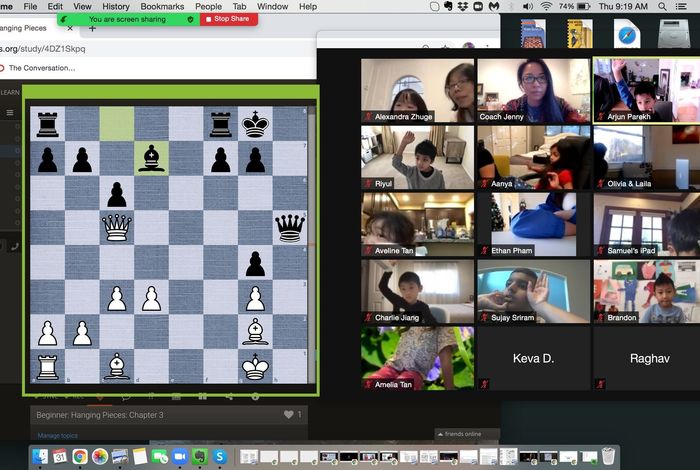Screen dimensions: 700x470
Task: Click the highlighted black bishop on board
Action: [x=151, y=158]
